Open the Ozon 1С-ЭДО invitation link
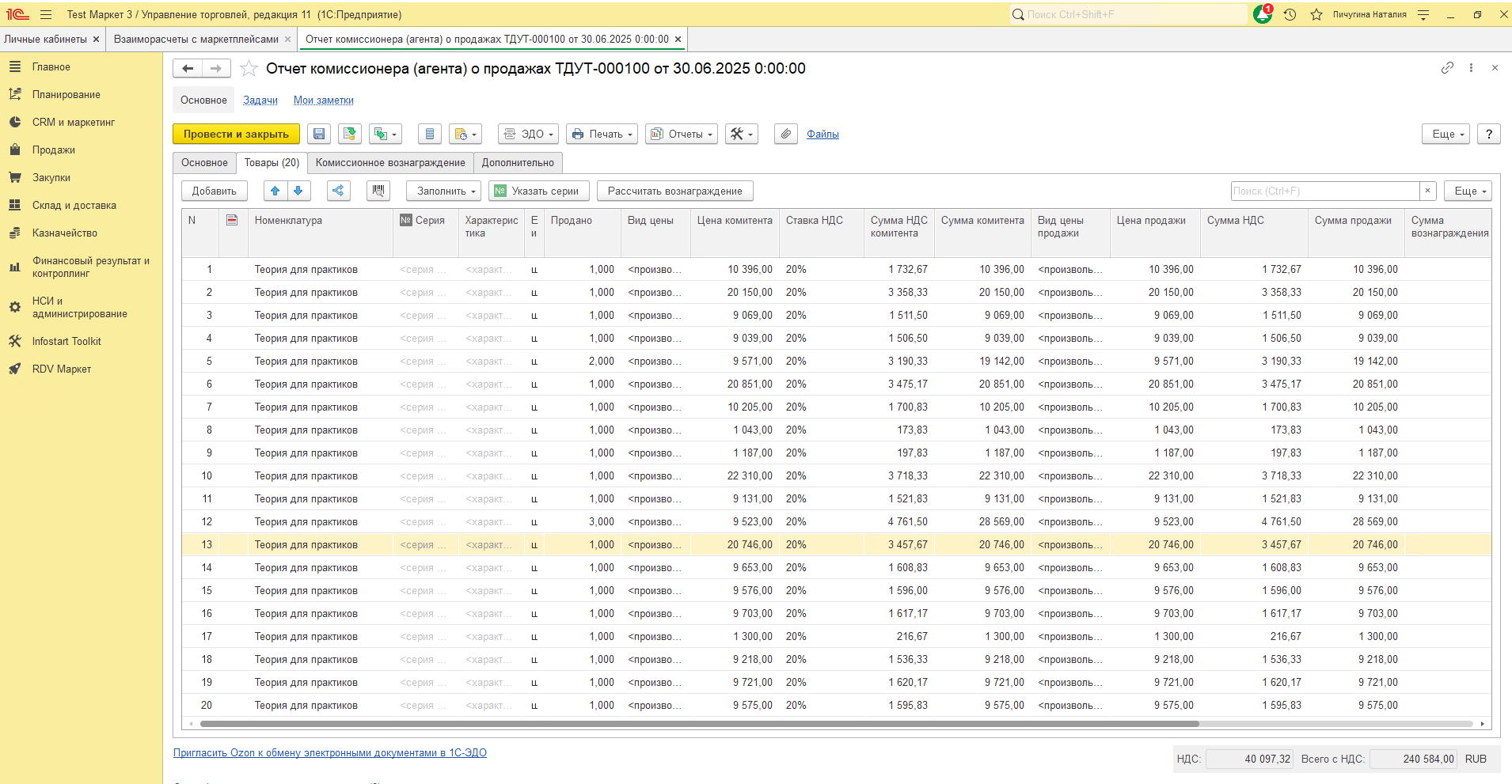Image resolution: width=1512 pixels, height=784 pixels. coord(330,753)
